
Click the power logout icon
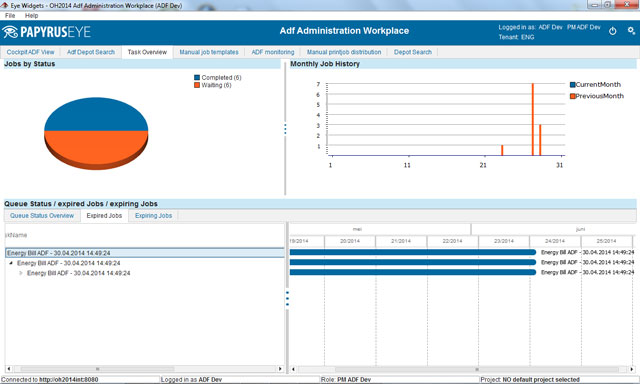(x=612, y=31)
